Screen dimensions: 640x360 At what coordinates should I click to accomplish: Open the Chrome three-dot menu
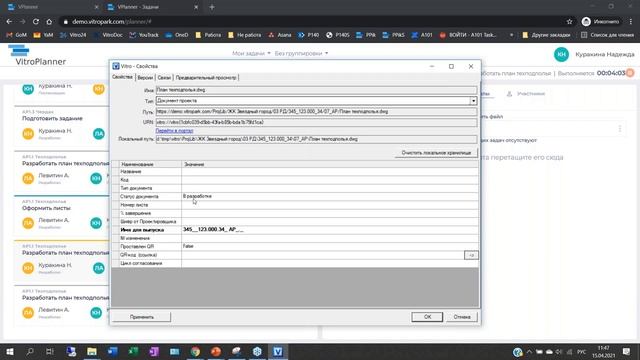coord(631,22)
